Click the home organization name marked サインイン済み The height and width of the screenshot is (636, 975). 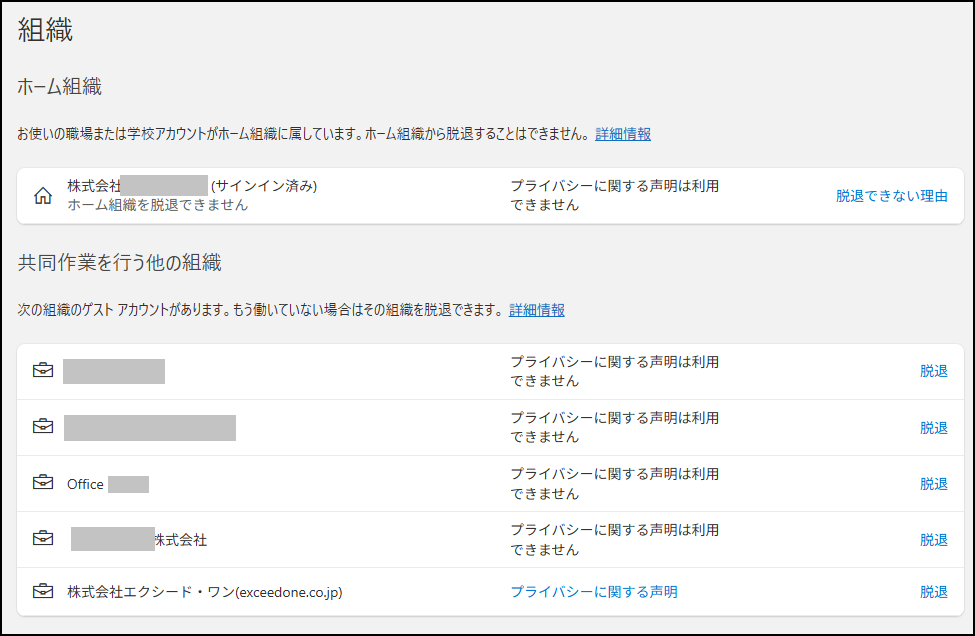coord(192,186)
